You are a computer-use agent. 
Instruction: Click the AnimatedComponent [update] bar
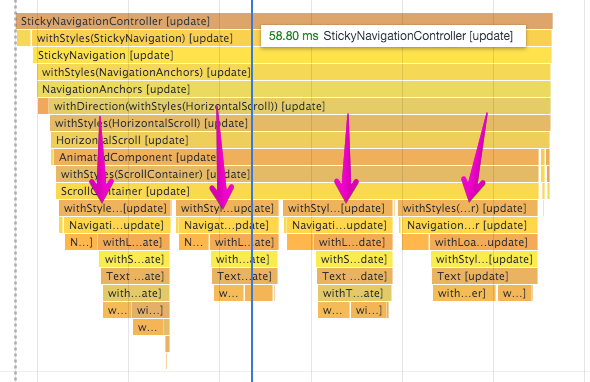297,157
